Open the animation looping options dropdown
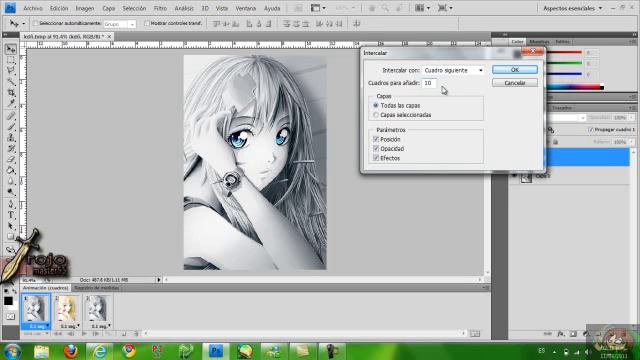The height and width of the screenshot is (360, 640). (x=36, y=334)
